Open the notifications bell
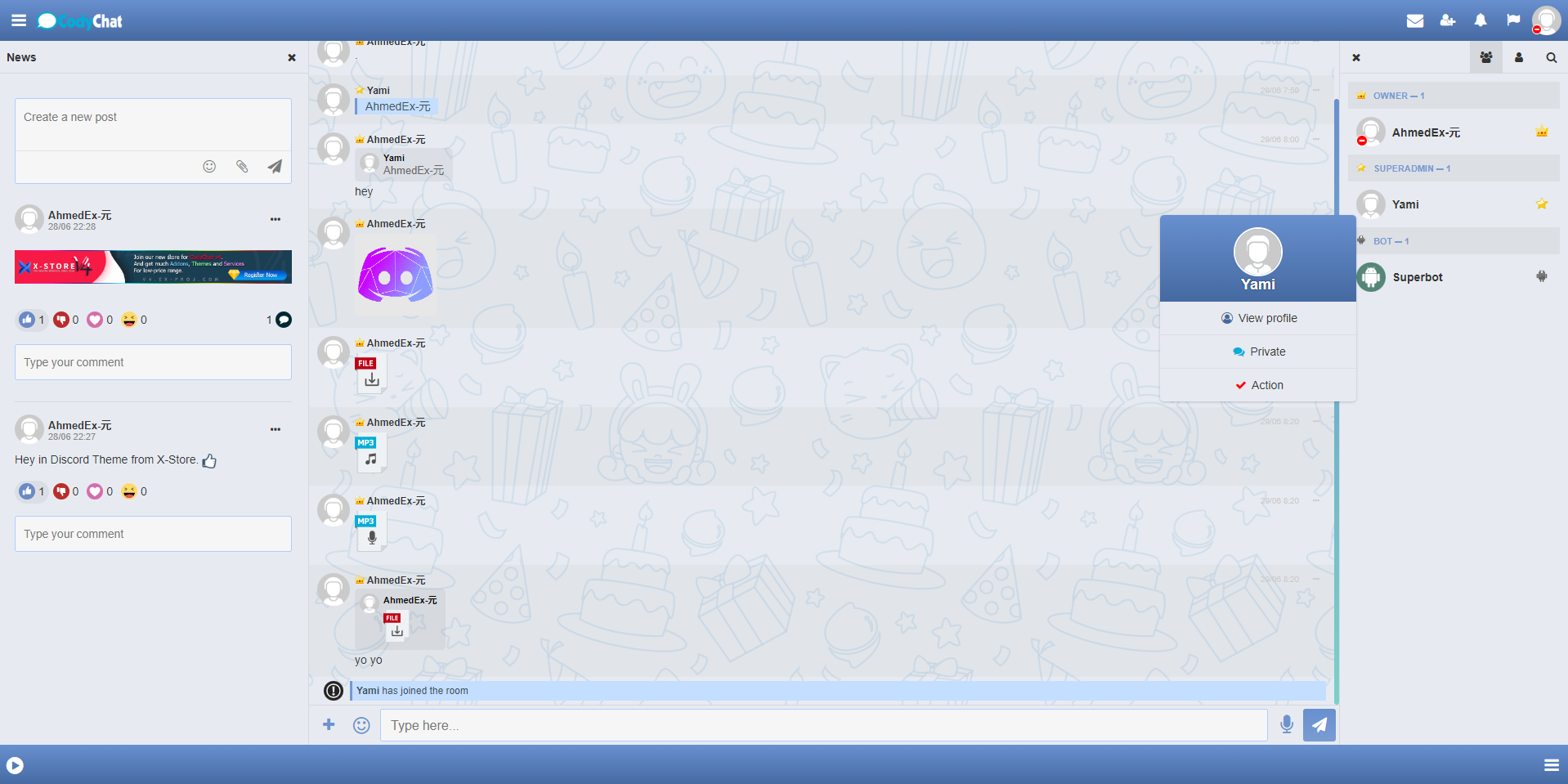This screenshot has width=1568, height=784. pyautogui.click(x=1480, y=20)
